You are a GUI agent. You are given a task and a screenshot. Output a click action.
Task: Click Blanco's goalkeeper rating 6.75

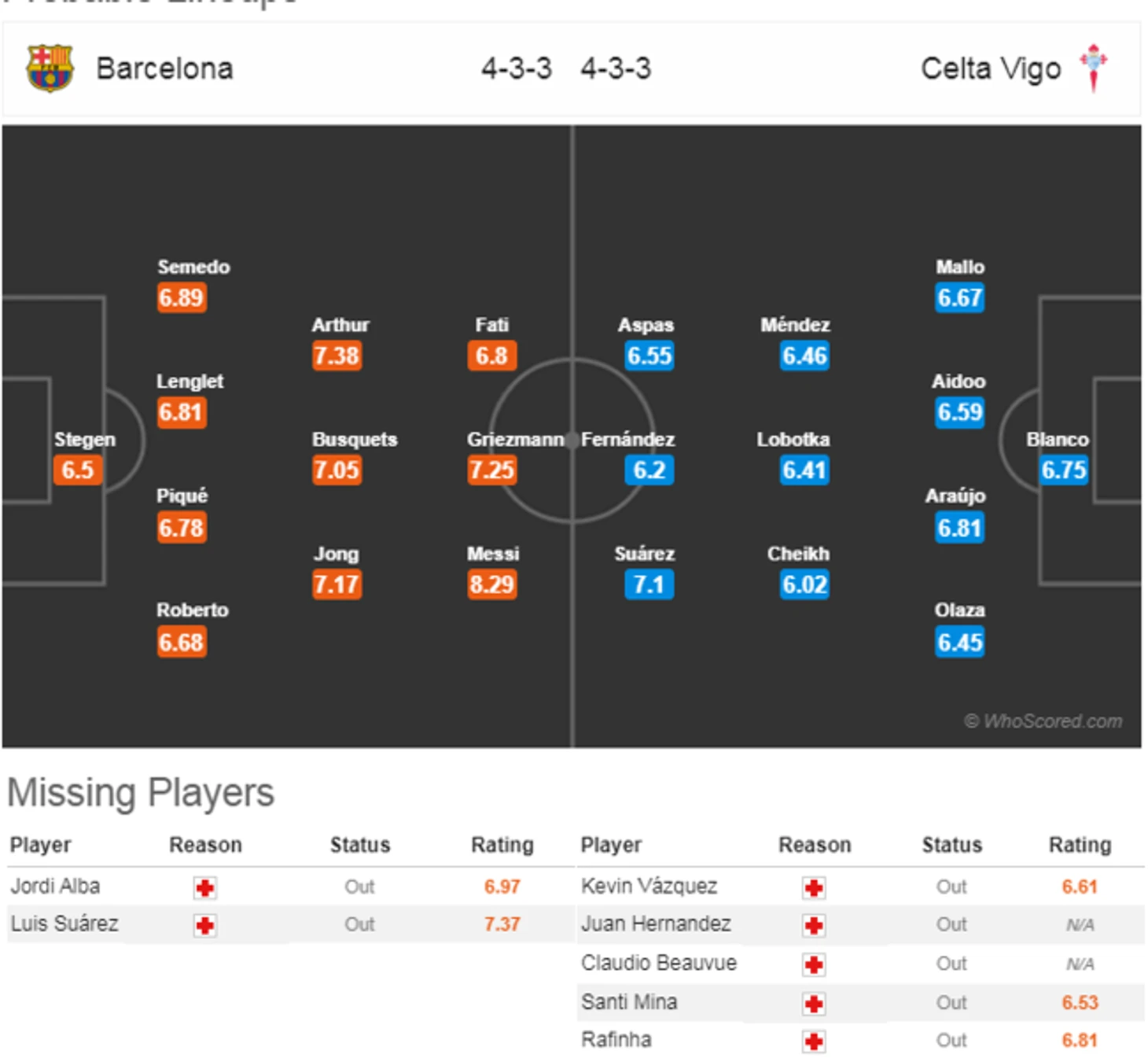[x=1064, y=470]
